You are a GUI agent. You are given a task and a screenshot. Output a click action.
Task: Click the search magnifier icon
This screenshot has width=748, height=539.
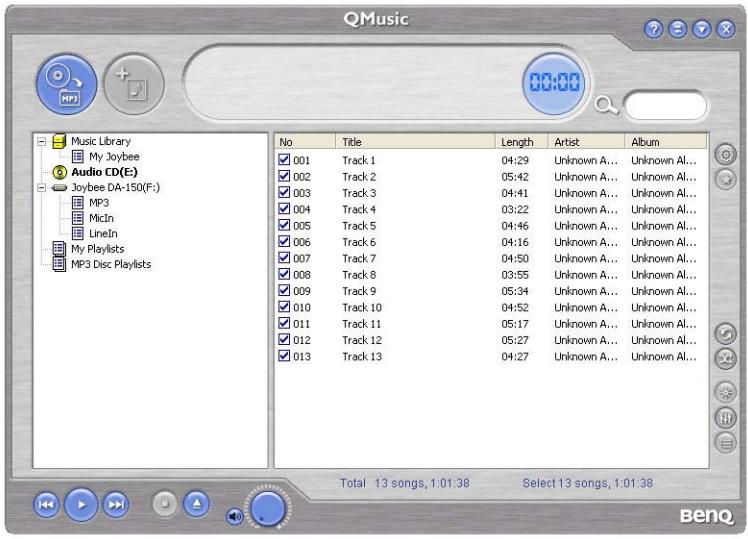click(x=606, y=105)
